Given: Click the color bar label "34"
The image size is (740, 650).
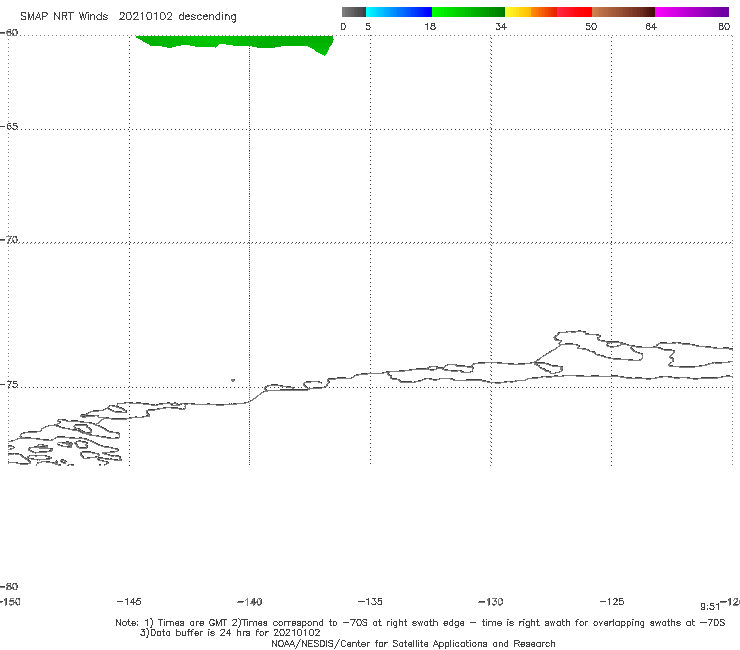Looking at the screenshot, I should coord(501,26).
